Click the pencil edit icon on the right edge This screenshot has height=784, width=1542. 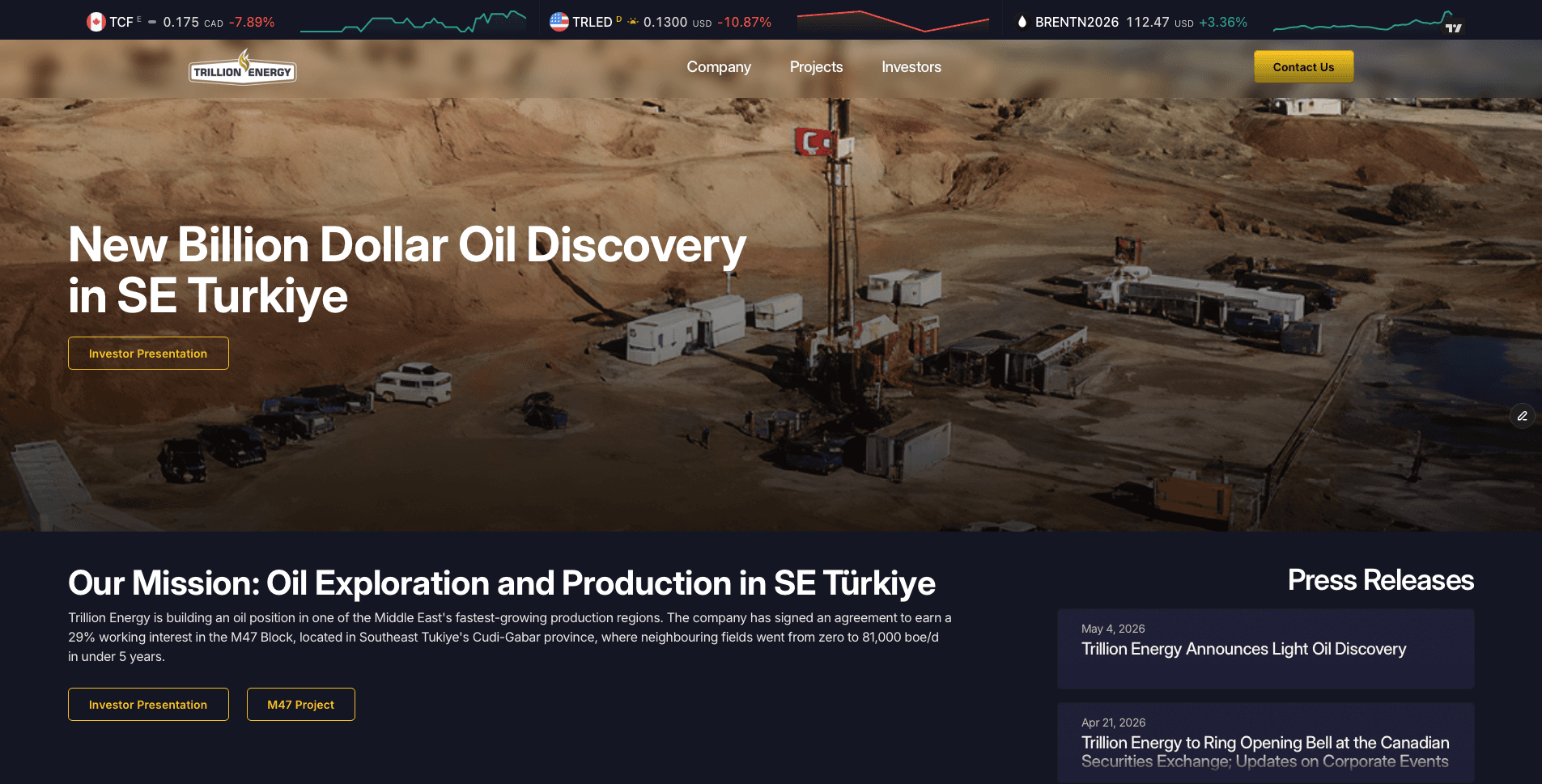[x=1523, y=416]
